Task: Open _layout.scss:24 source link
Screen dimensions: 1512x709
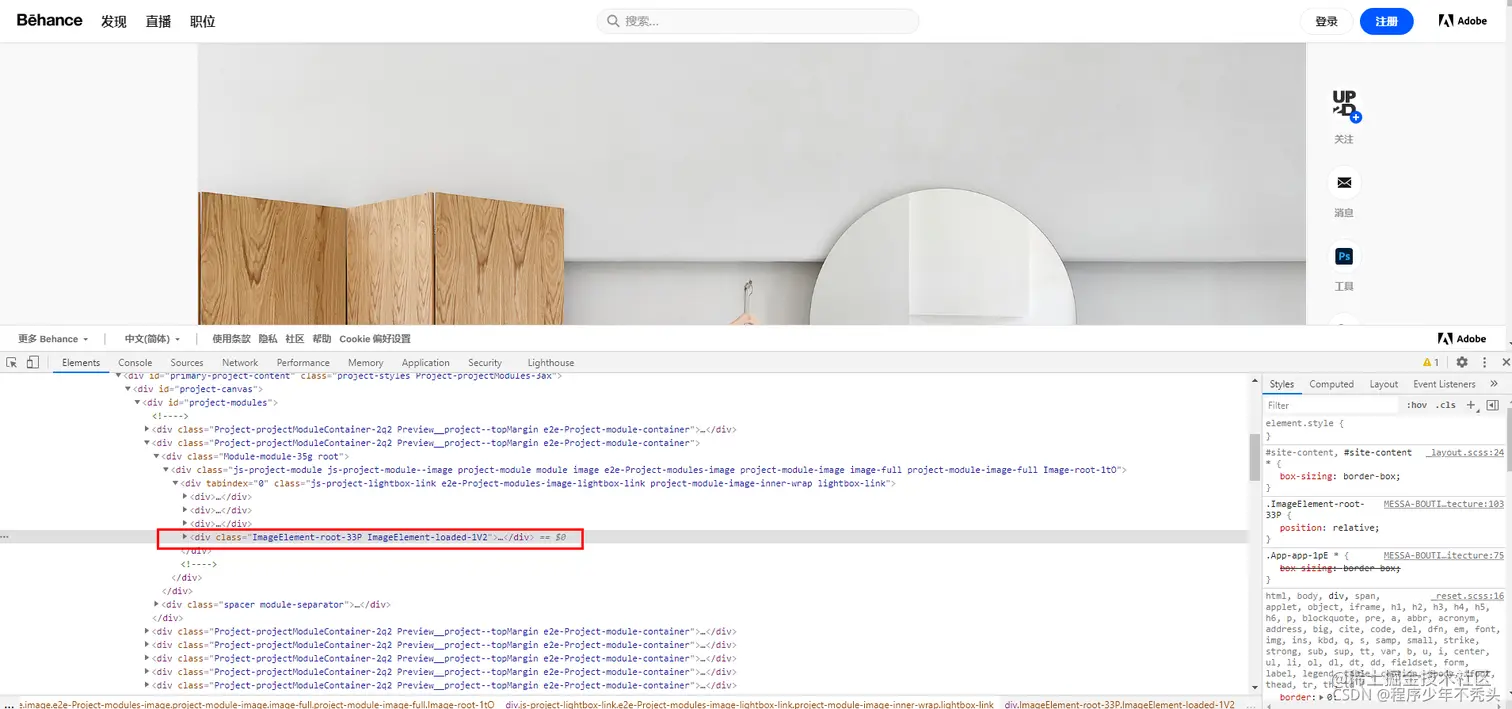Action: (x=1465, y=452)
